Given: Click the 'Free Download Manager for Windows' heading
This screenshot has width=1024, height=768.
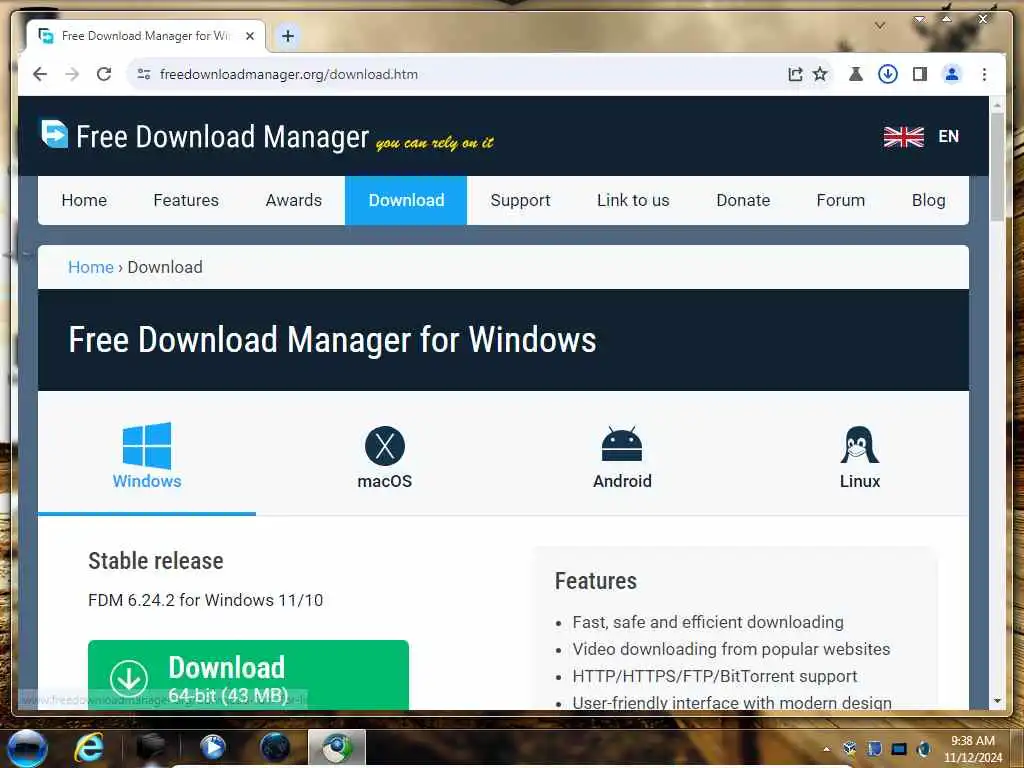Looking at the screenshot, I should pos(332,340).
